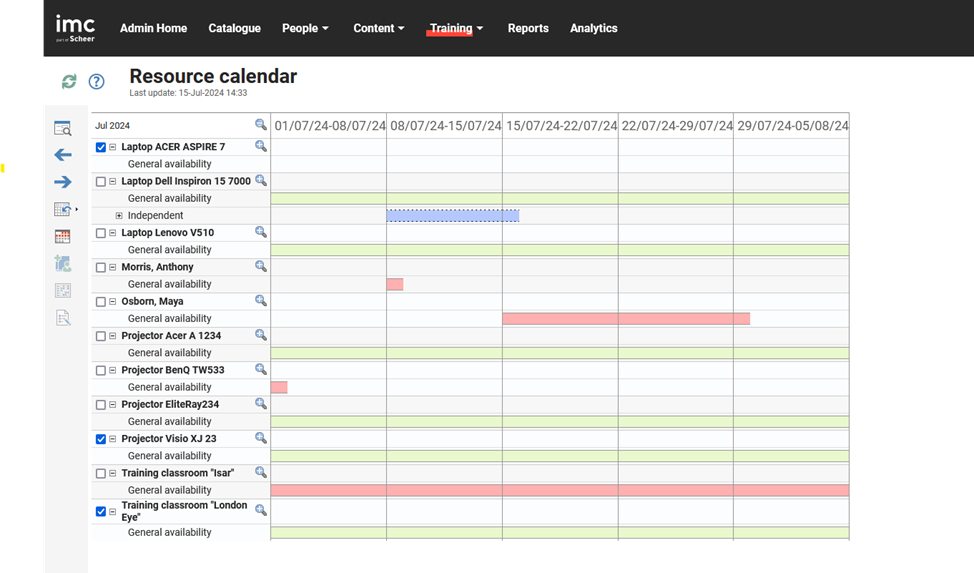This screenshot has width=974, height=573.
Task: Click the left arrow to go back
Action: tap(62, 155)
